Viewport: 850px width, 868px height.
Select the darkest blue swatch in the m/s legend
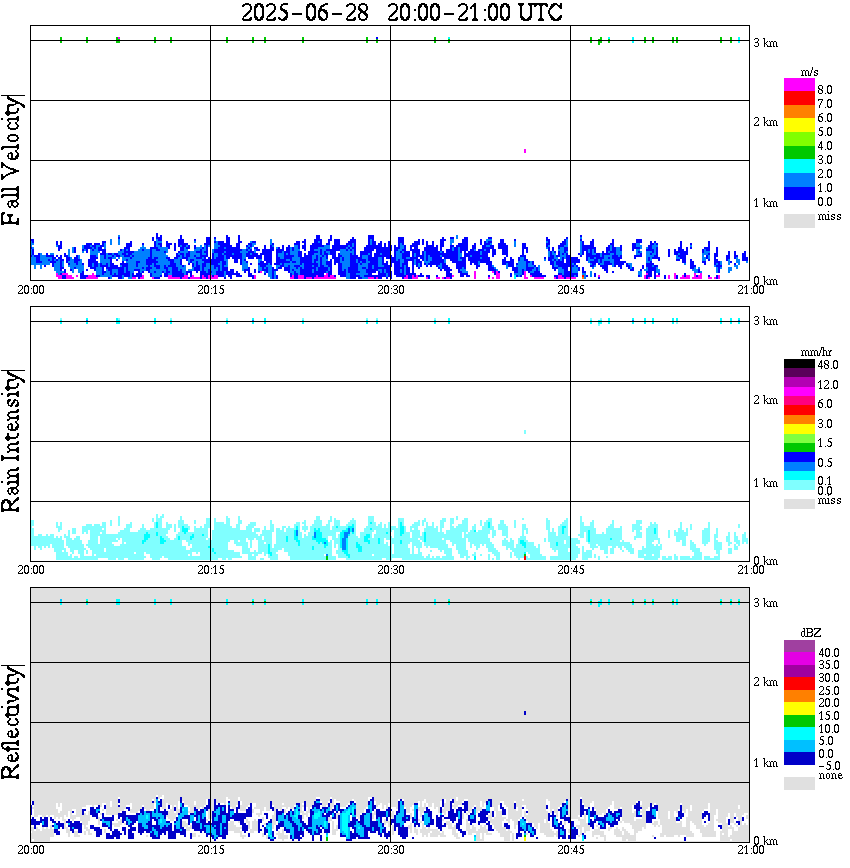[799, 193]
